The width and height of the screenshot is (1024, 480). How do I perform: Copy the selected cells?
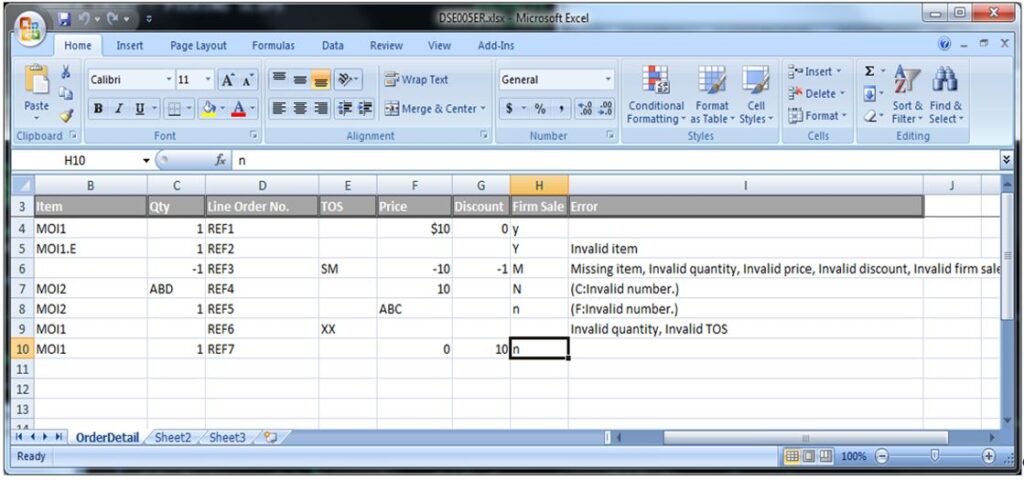66,94
